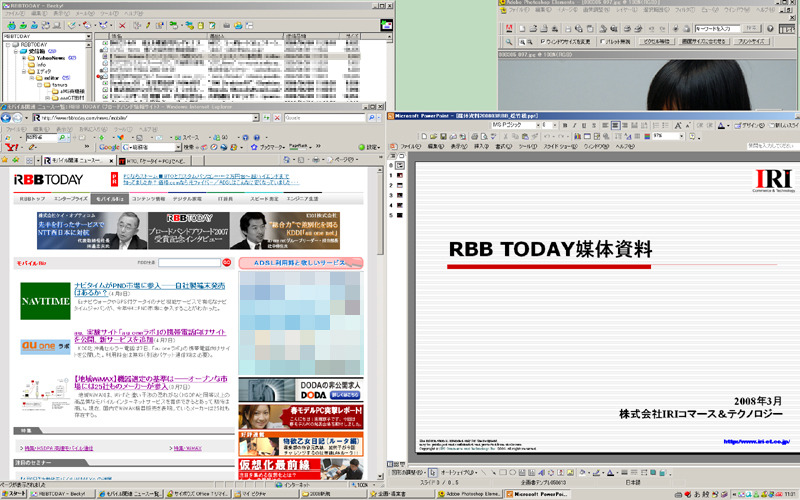Select Oval tool in PowerPoint drawing toolbar

click(513, 472)
